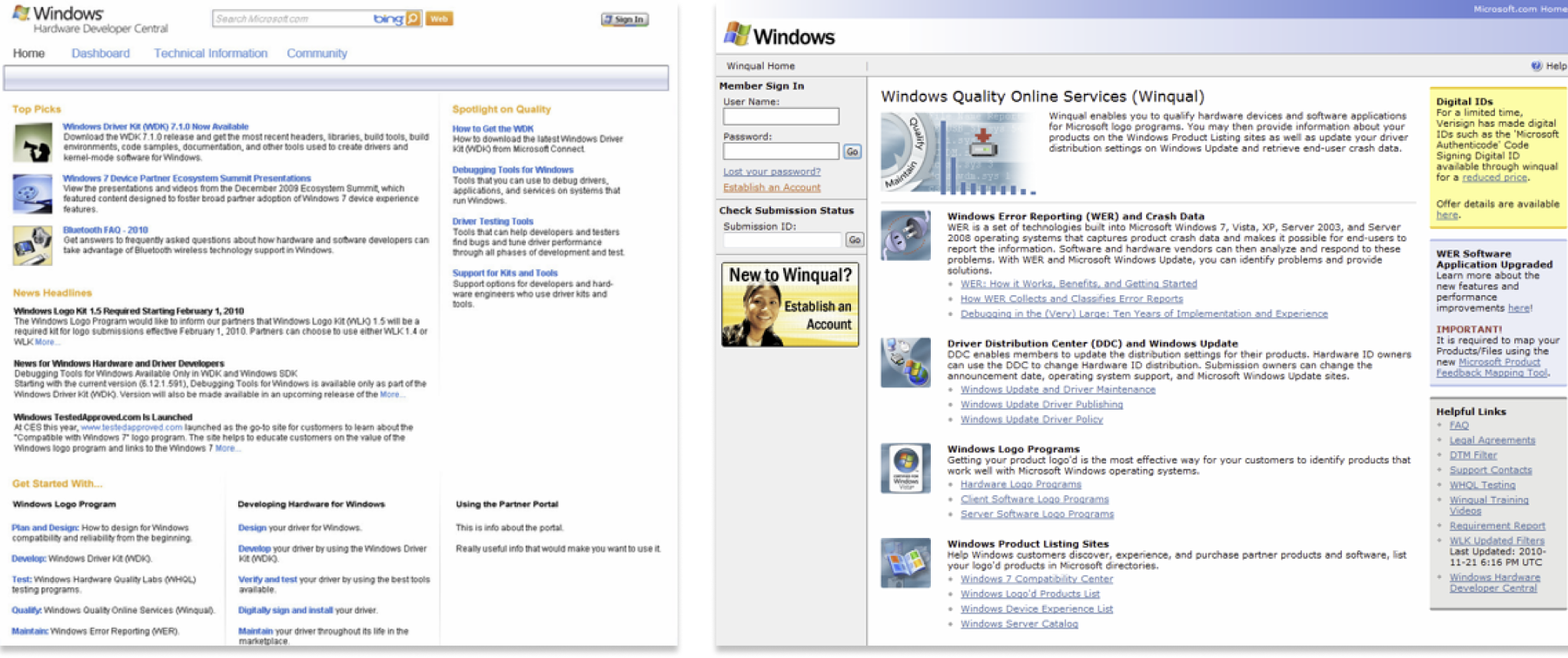The image size is (1568, 658).
Task: Click the Windows Hardware Developer Central logo
Action: (x=90, y=19)
